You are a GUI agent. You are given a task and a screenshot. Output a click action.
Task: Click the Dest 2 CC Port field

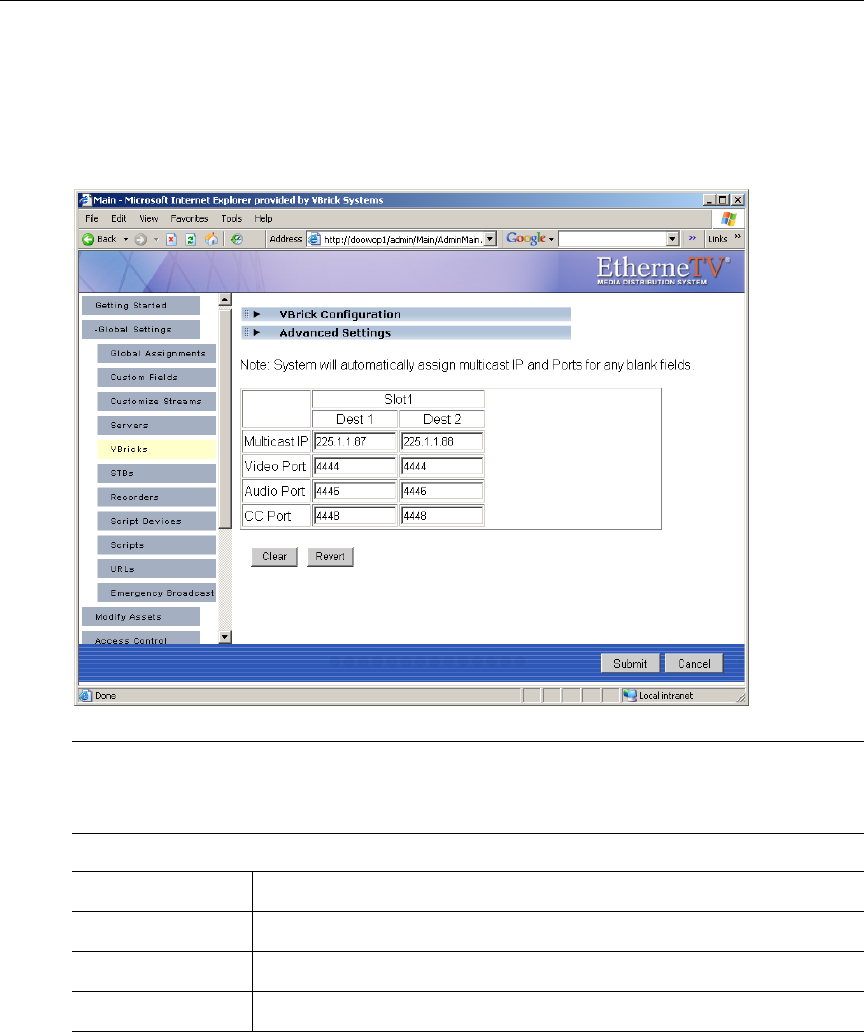pyautogui.click(x=442, y=516)
